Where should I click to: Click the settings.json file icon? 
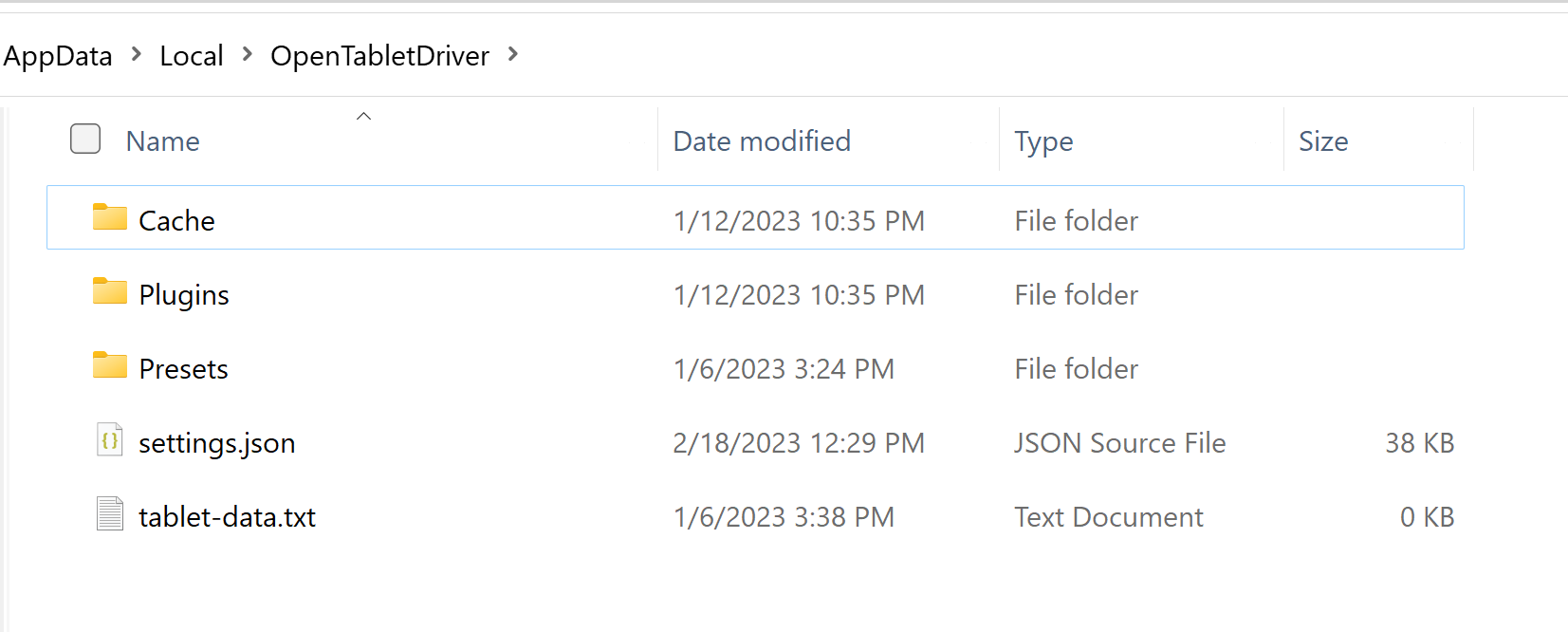click(110, 440)
